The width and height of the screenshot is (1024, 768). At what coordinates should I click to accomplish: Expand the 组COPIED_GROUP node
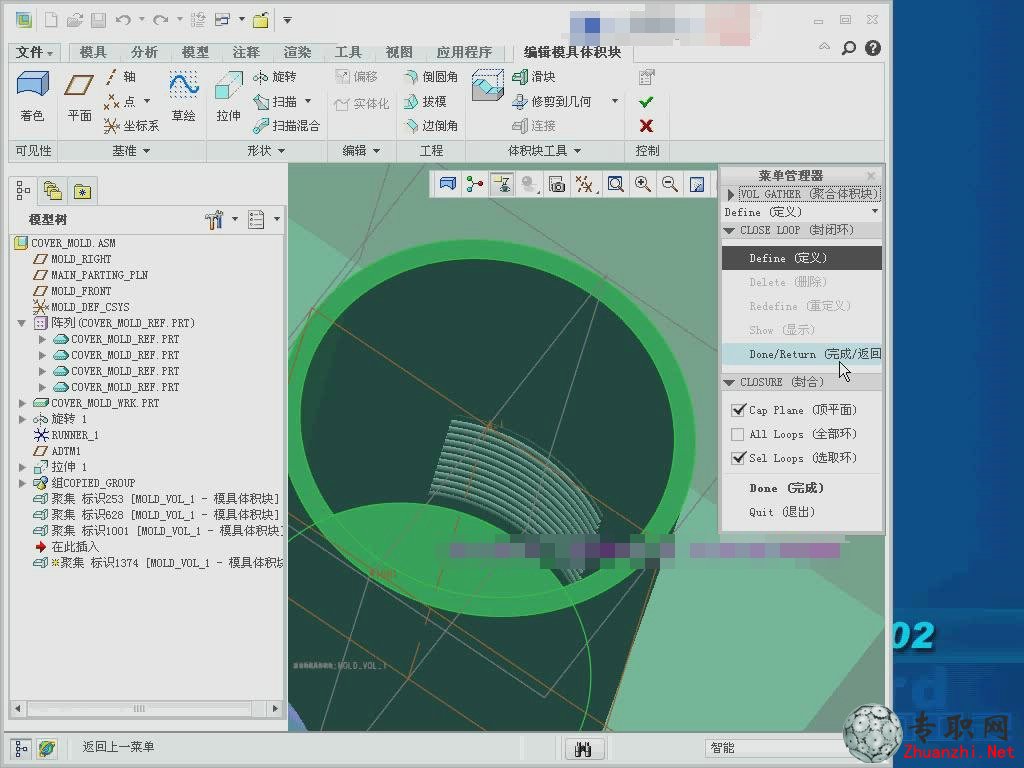pos(22,483)
